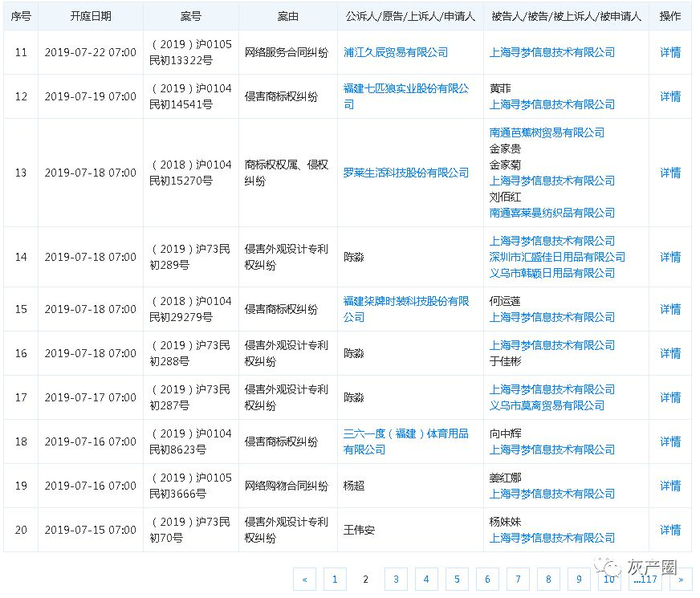Open defendant 义乌市莫离贸易有限公司 link
The image size is (700, 598).
(x=547, y=406)
